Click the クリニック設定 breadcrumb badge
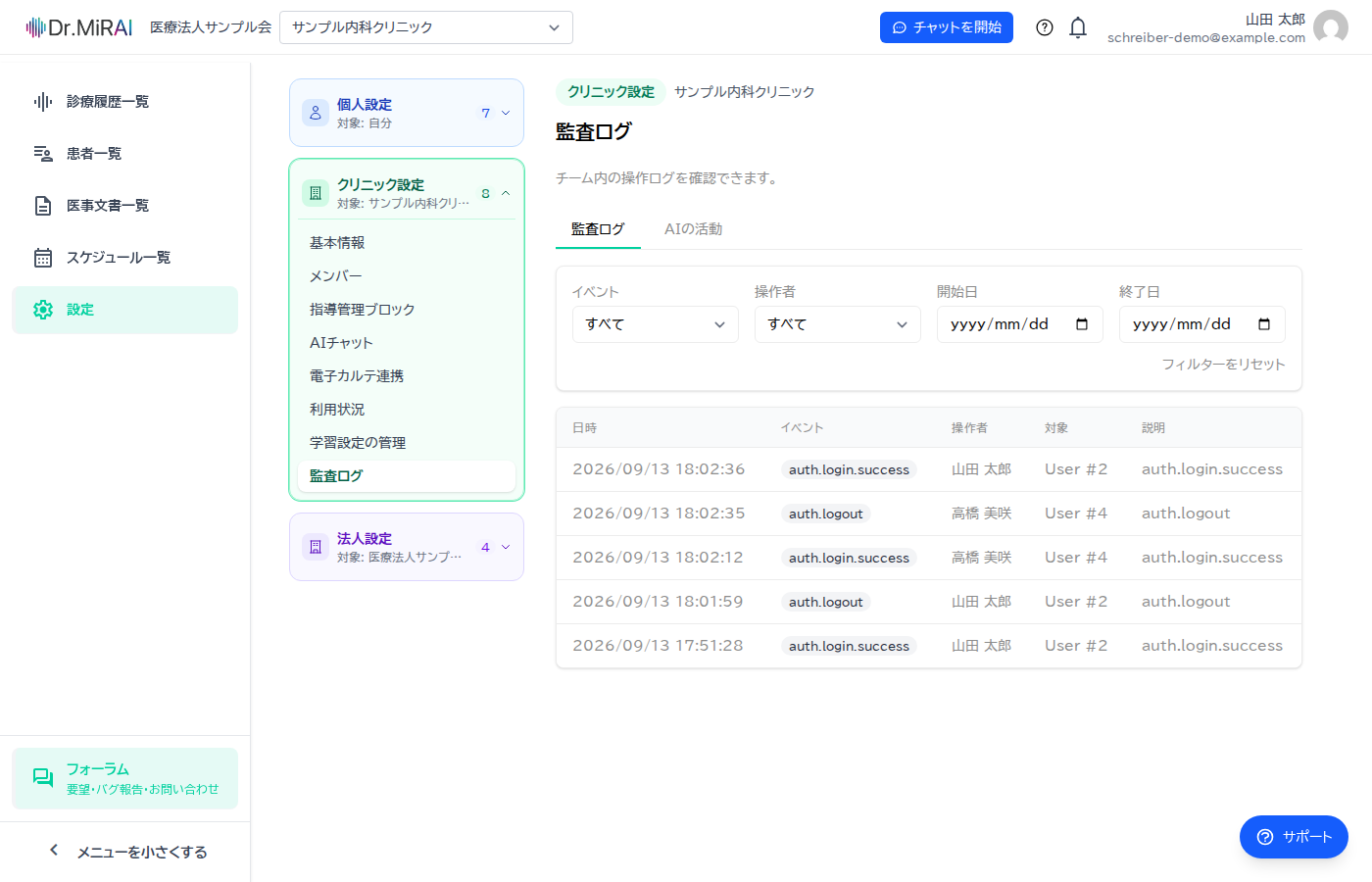This screenshot has width=1372, height=882. 611,92
